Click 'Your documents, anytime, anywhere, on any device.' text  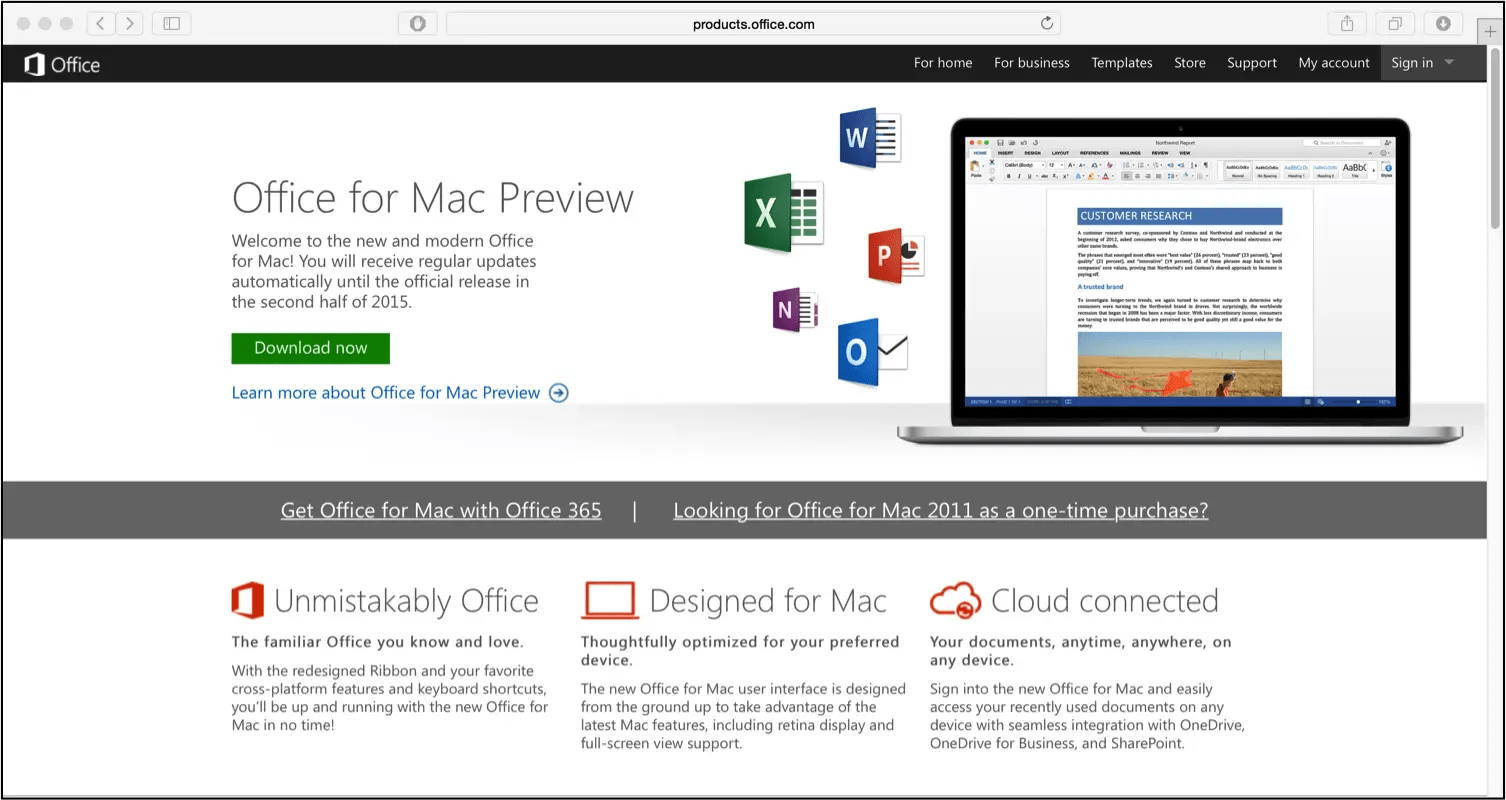tap(1081, 651)
